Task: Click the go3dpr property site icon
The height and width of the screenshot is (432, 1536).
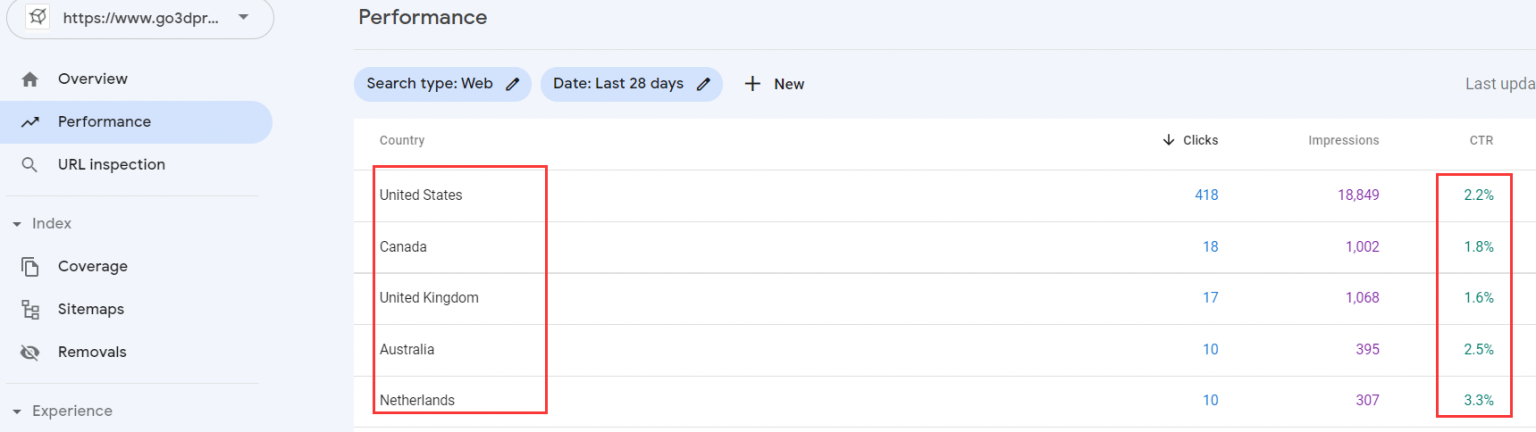Action: click(37, 17)
